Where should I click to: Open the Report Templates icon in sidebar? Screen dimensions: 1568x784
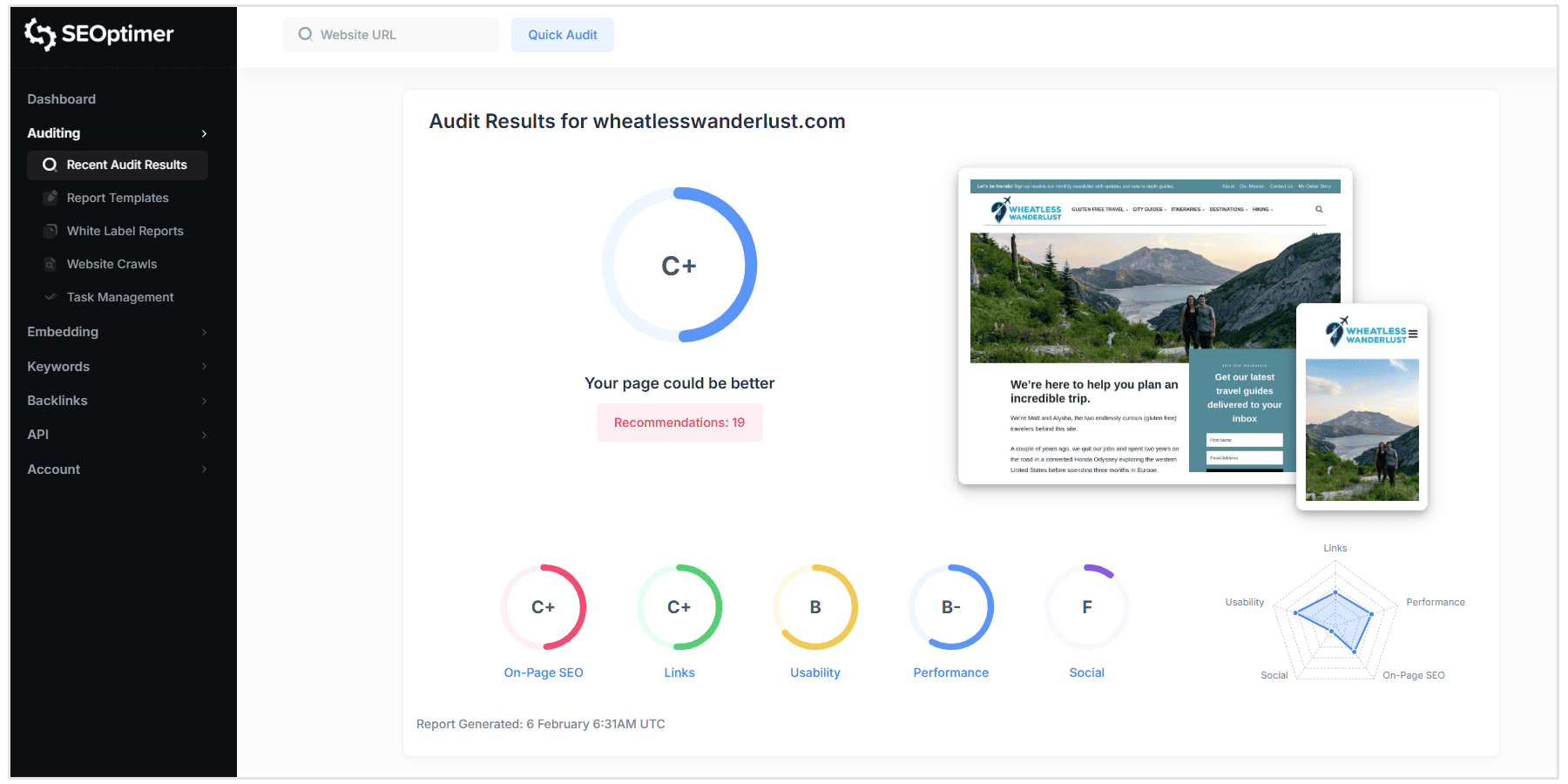[51, 198]
